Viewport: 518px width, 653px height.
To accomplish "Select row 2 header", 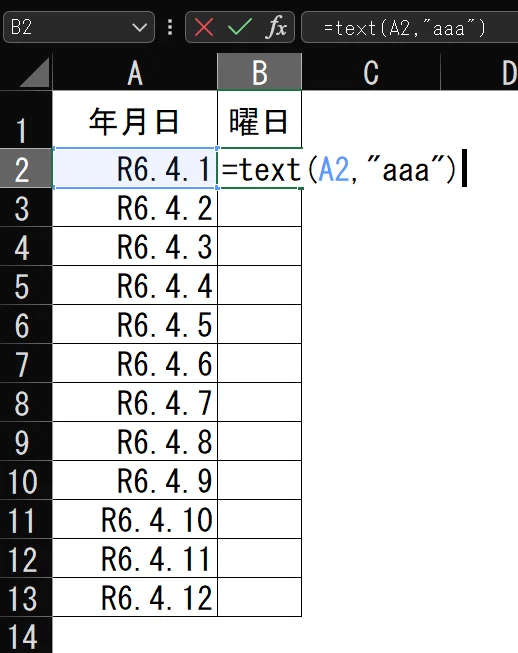I will tap(26, 168).
